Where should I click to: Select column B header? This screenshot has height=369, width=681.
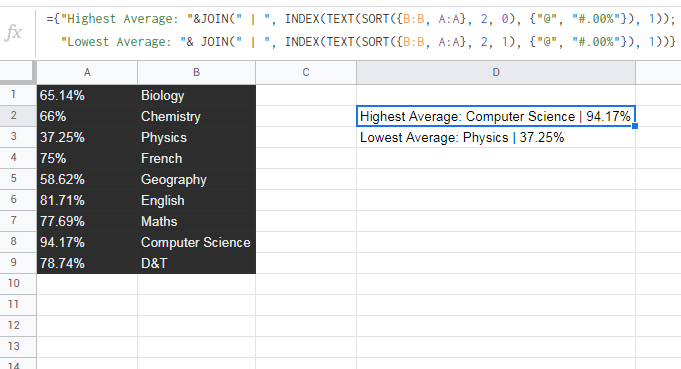[x=197, y=72]
